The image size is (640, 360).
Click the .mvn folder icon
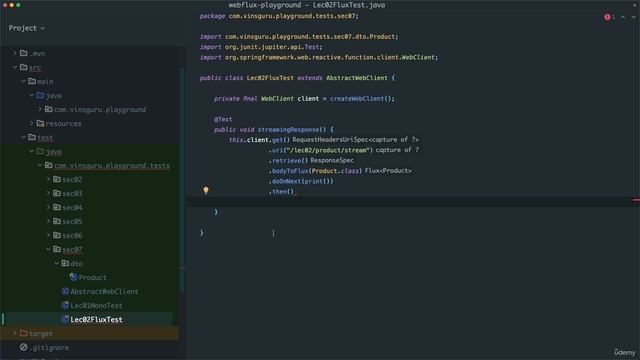pyautogui.click(x=24, y=53)
